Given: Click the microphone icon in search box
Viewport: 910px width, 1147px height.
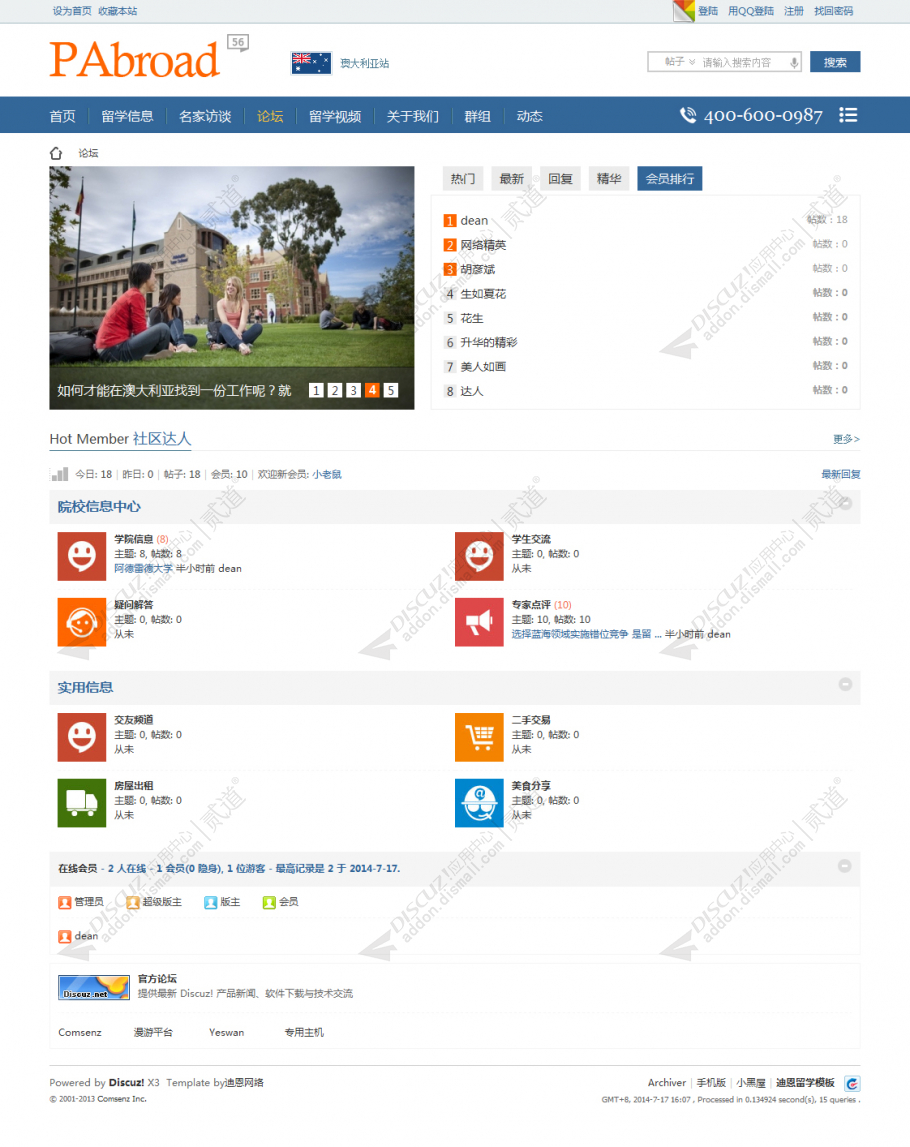Looking at the screenshot, I should coord(794,62).
